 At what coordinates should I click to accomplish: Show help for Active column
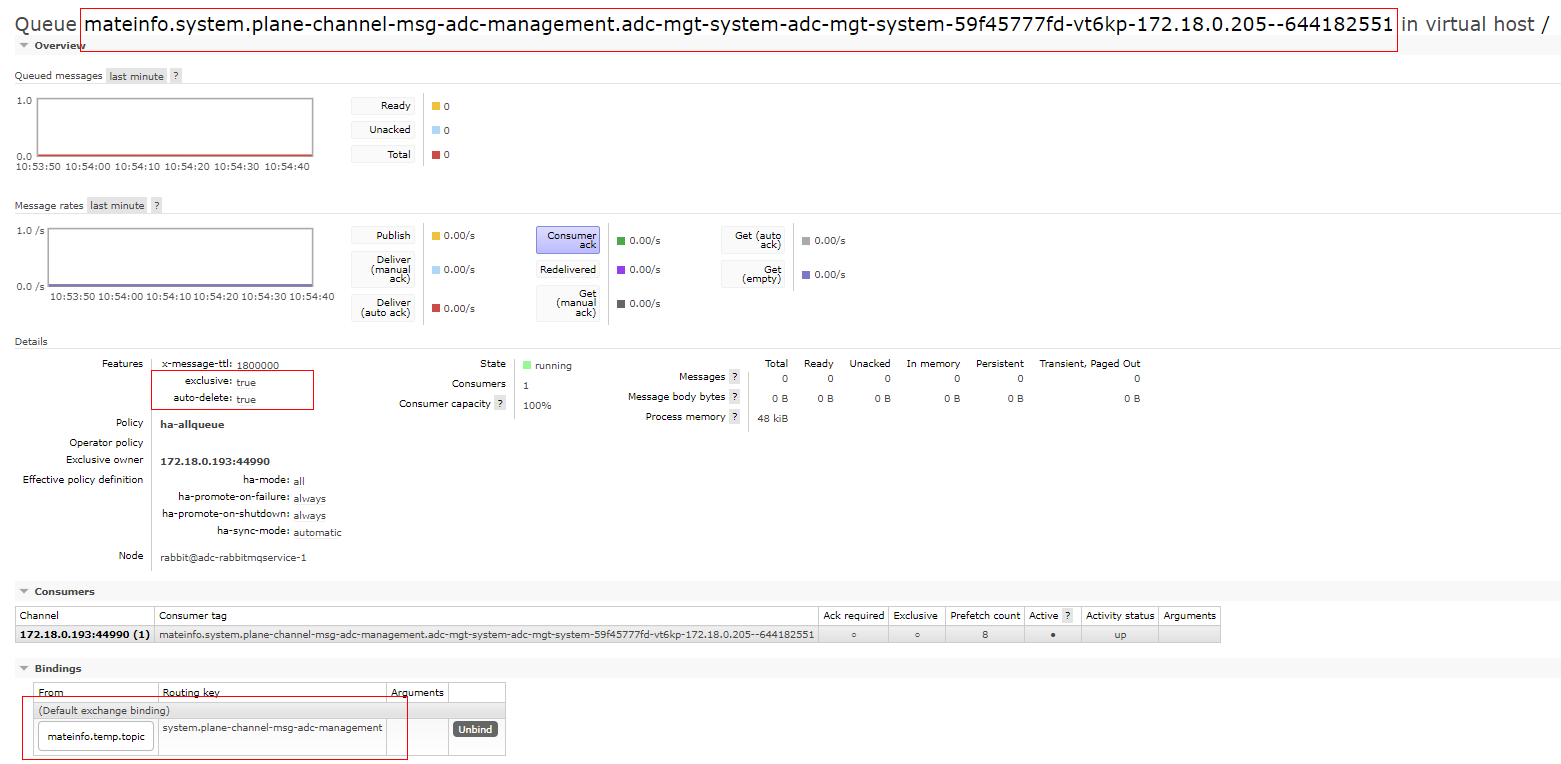(1068, 616)
